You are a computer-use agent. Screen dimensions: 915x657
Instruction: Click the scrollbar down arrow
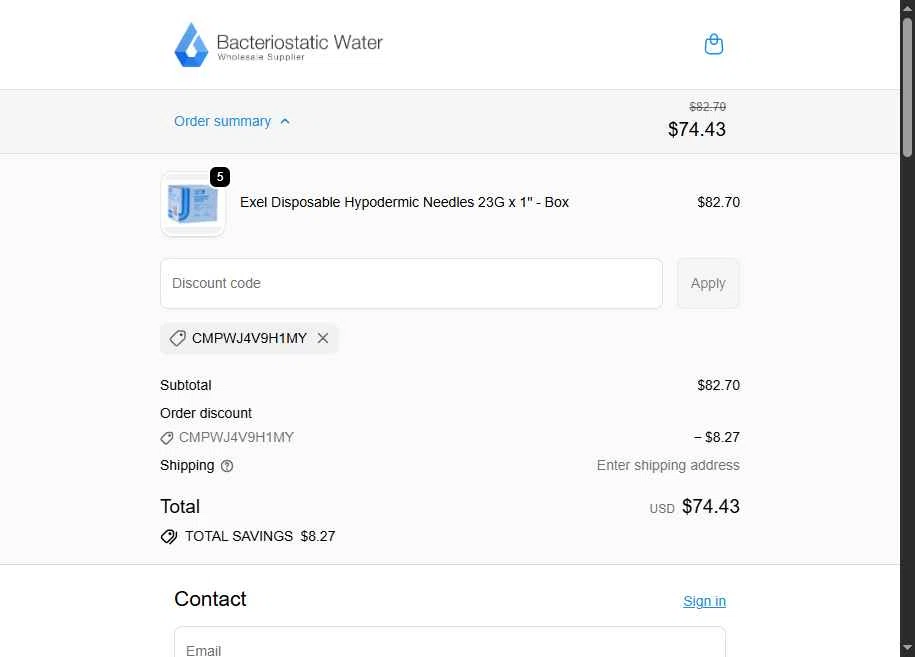(x=907, y=648)
